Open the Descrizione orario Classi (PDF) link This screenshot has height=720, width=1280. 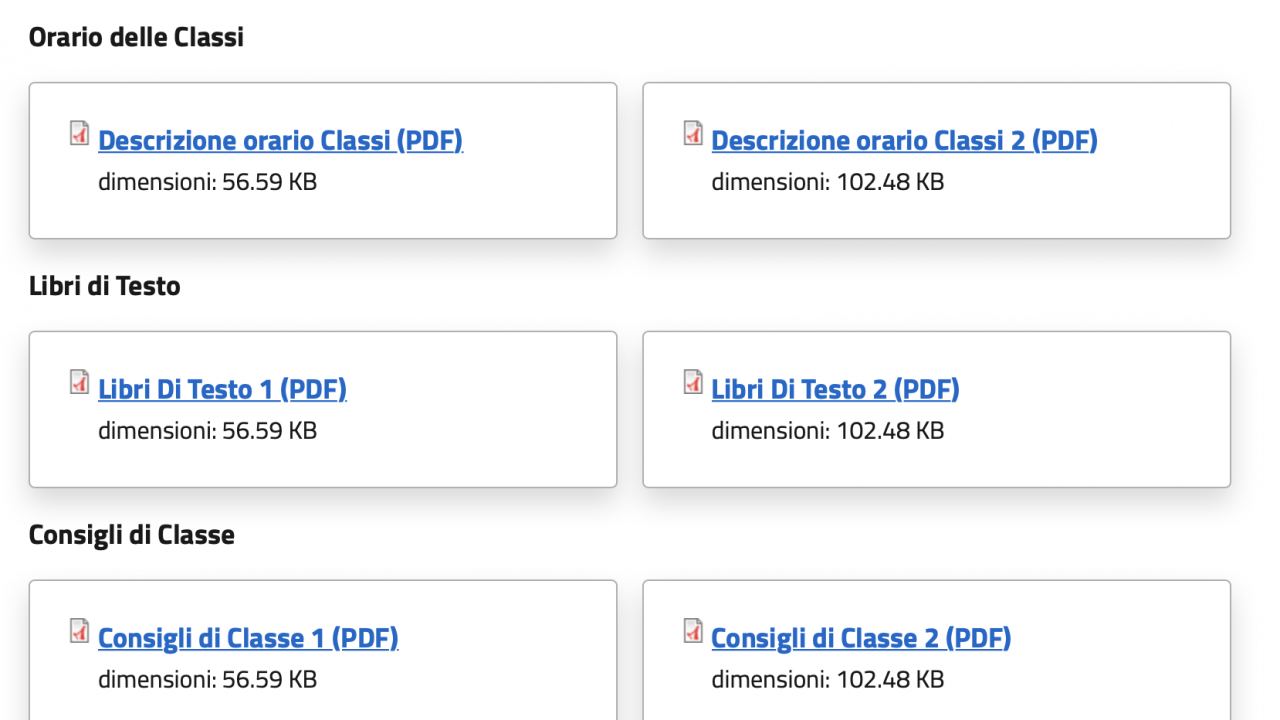click(x=280, y=141)
